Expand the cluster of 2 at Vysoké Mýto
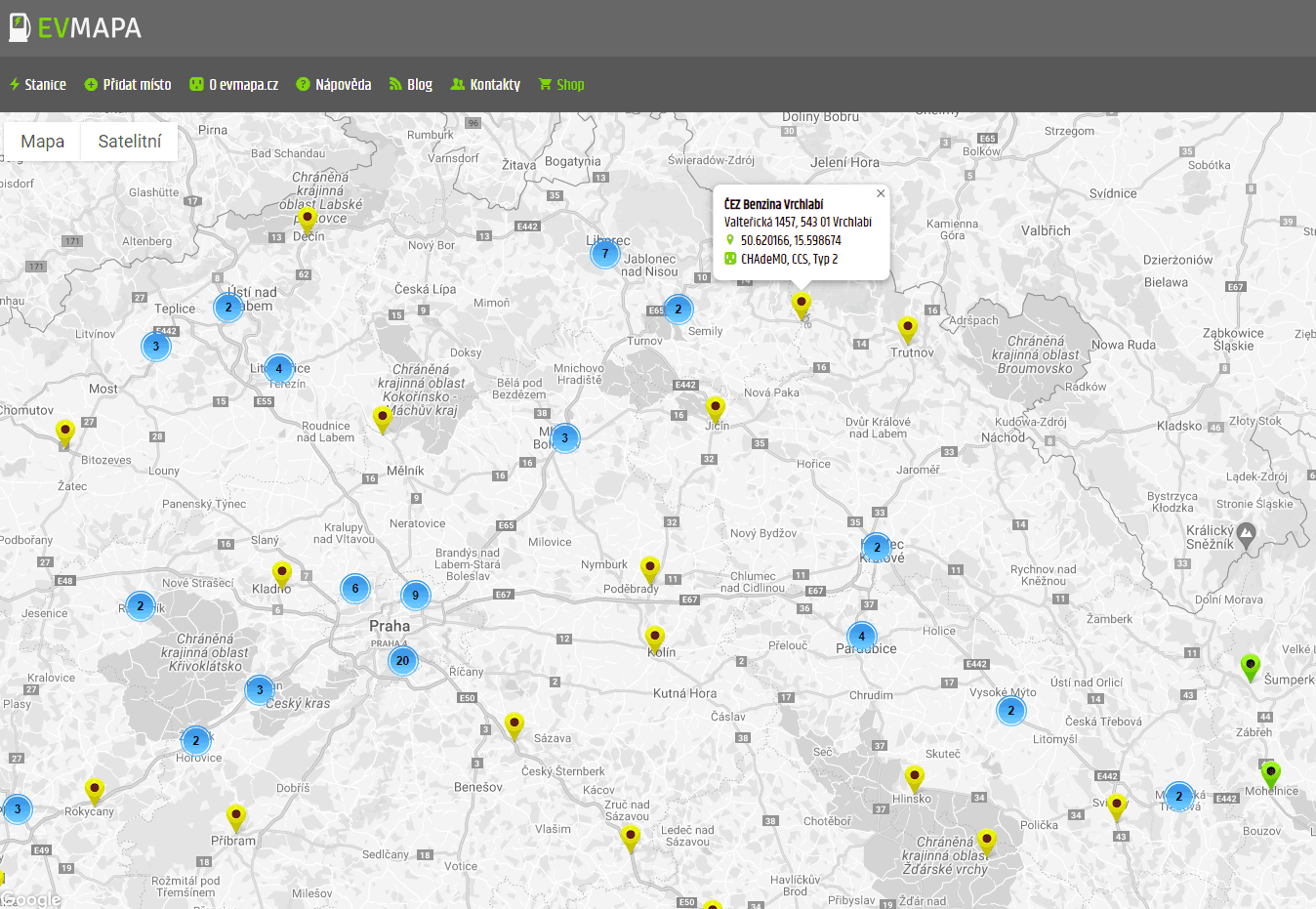 1011,711
